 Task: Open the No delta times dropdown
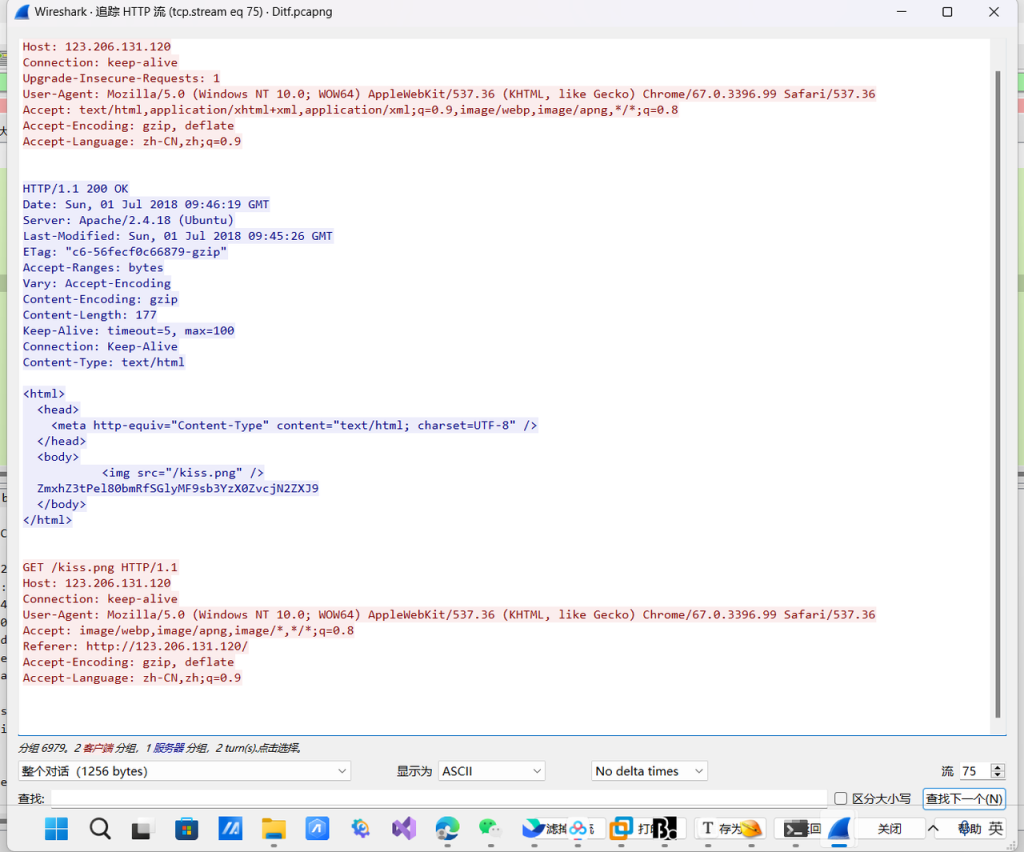649,771
